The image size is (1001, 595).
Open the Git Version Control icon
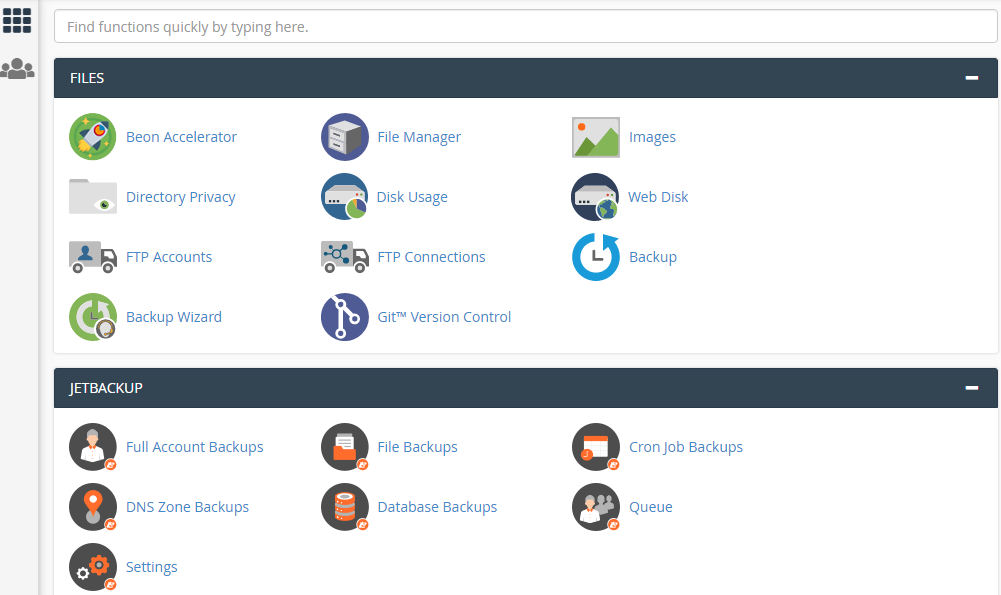[x=345, y=317]
